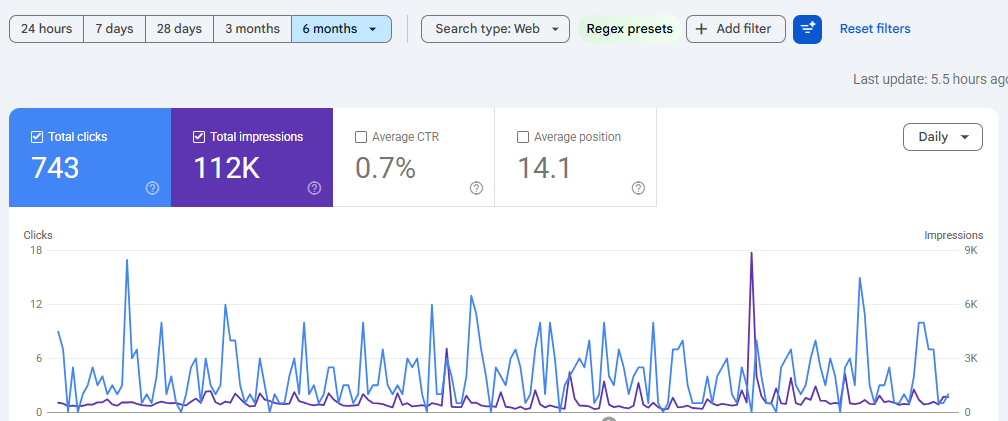Screen dimensions: 1008x421
Task: Click the 112K total impressions value
Action: 226,168
